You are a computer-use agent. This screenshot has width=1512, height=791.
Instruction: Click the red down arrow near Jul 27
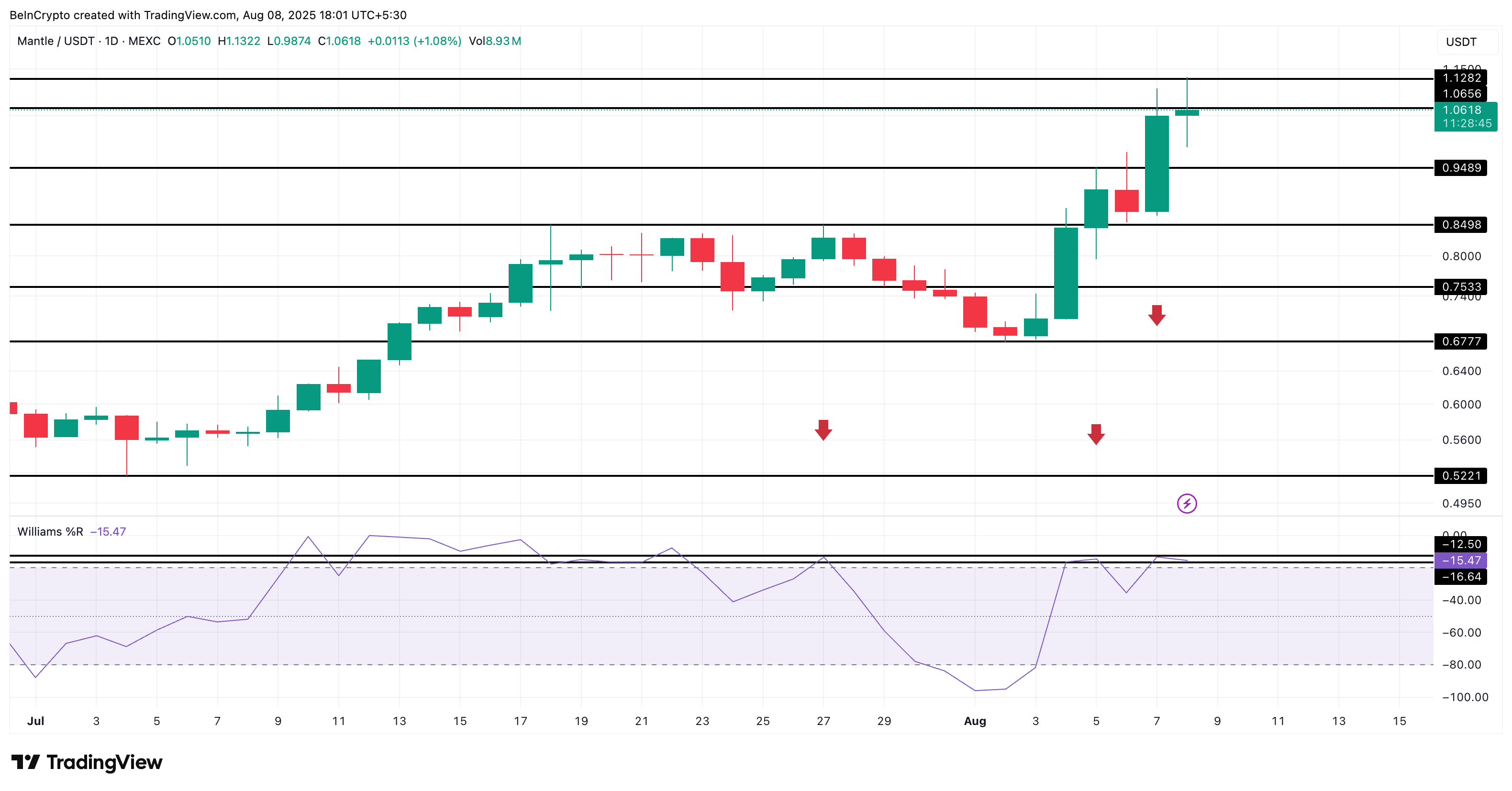(x=823, y=429)
